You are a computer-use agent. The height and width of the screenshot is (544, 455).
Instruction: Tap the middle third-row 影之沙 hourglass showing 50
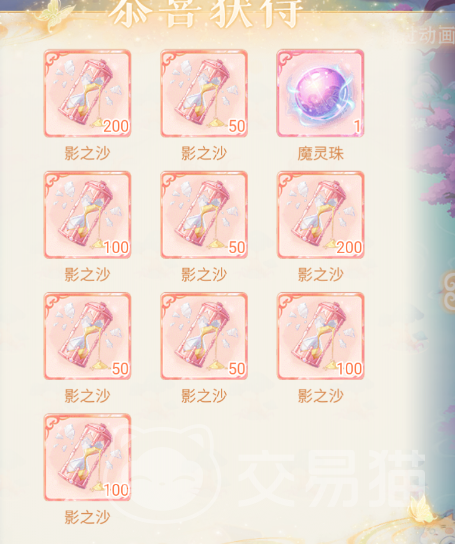coord(204,336)
